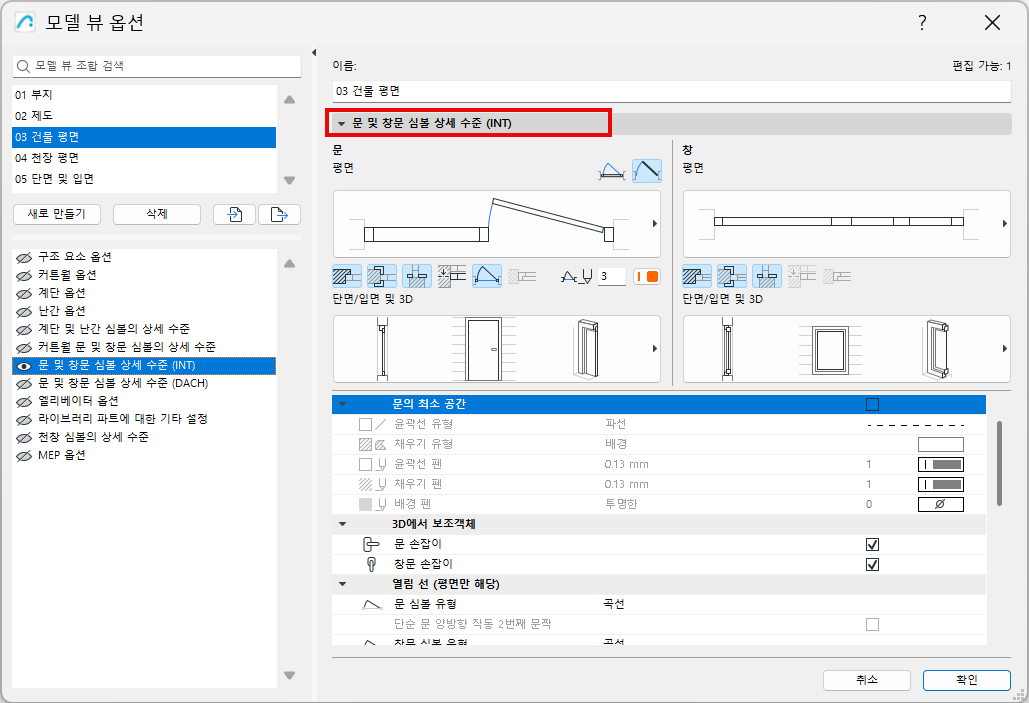
Task: Click the door symbol type icon in 문 심볼 유형 row
Action: pyautogui.click(x=372, y=604)
